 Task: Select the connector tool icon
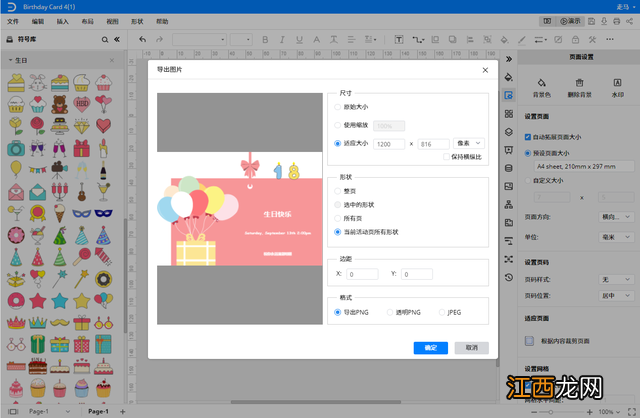click(418, 40)
